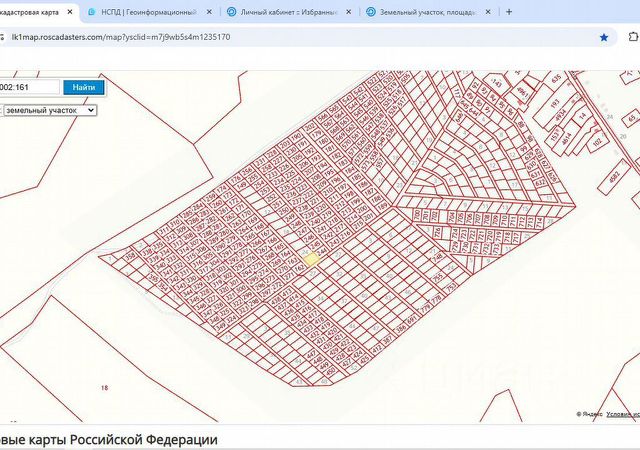Viewport: 640px width, 450px height.
Task: Open the земельный участок type dropdown
Action: [48, 110]
